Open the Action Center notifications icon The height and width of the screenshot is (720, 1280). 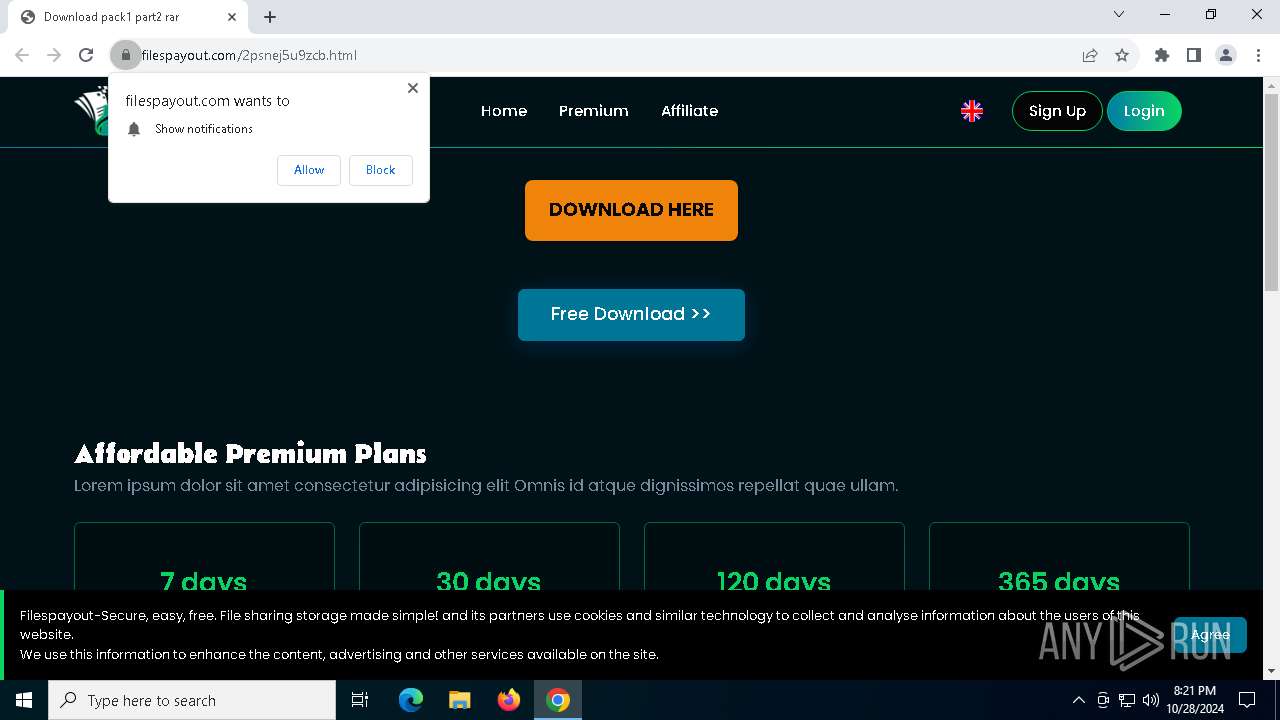(x=1247, y=700)
